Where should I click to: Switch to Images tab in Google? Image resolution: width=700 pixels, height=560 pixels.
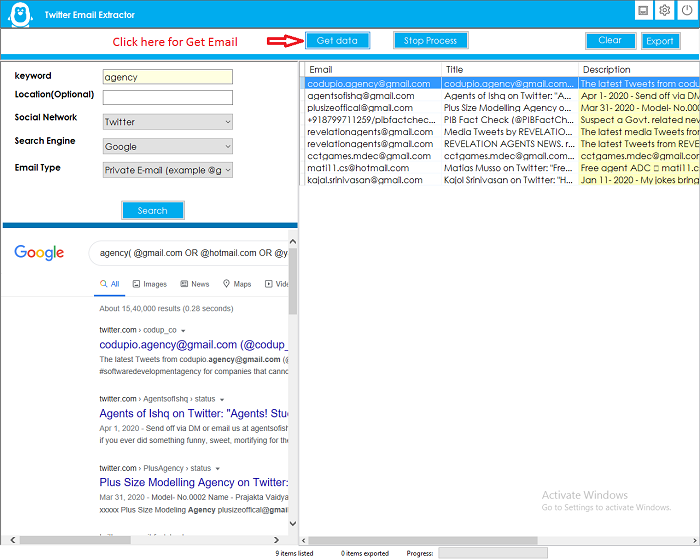click(150, 284)
